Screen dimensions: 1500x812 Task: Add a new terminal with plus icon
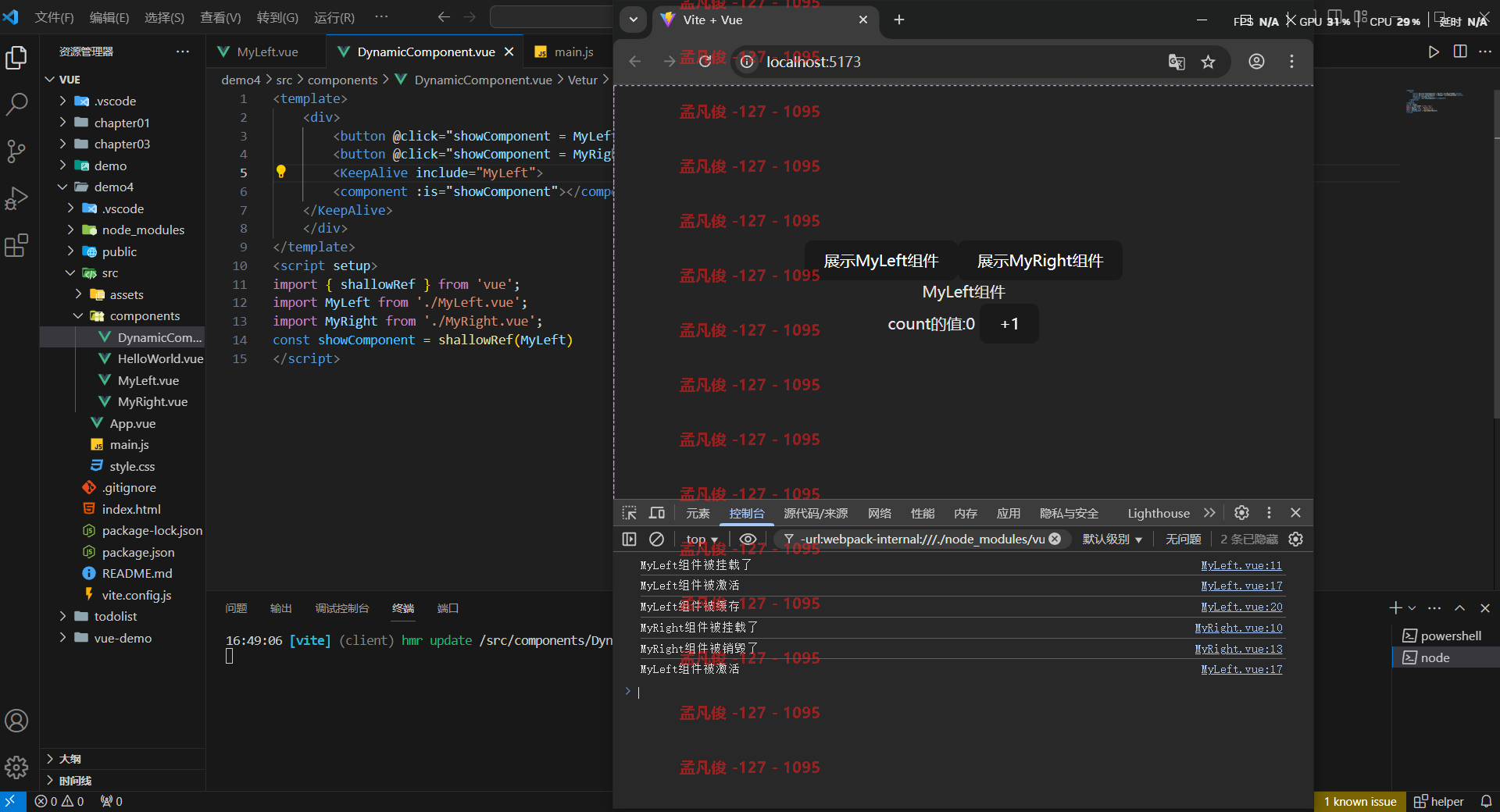click(x=1395, y=608)
